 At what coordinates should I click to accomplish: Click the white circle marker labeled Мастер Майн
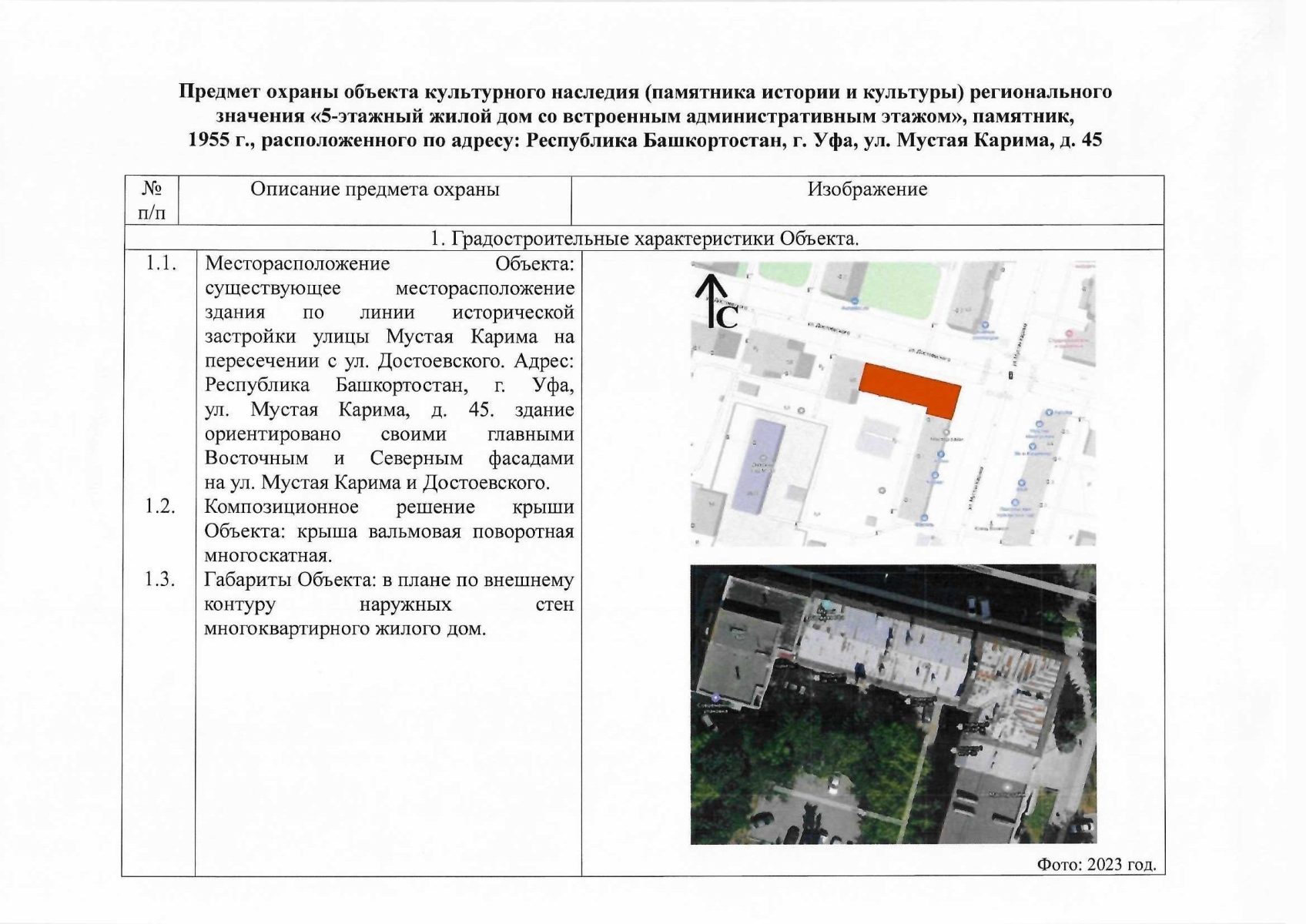946,432
